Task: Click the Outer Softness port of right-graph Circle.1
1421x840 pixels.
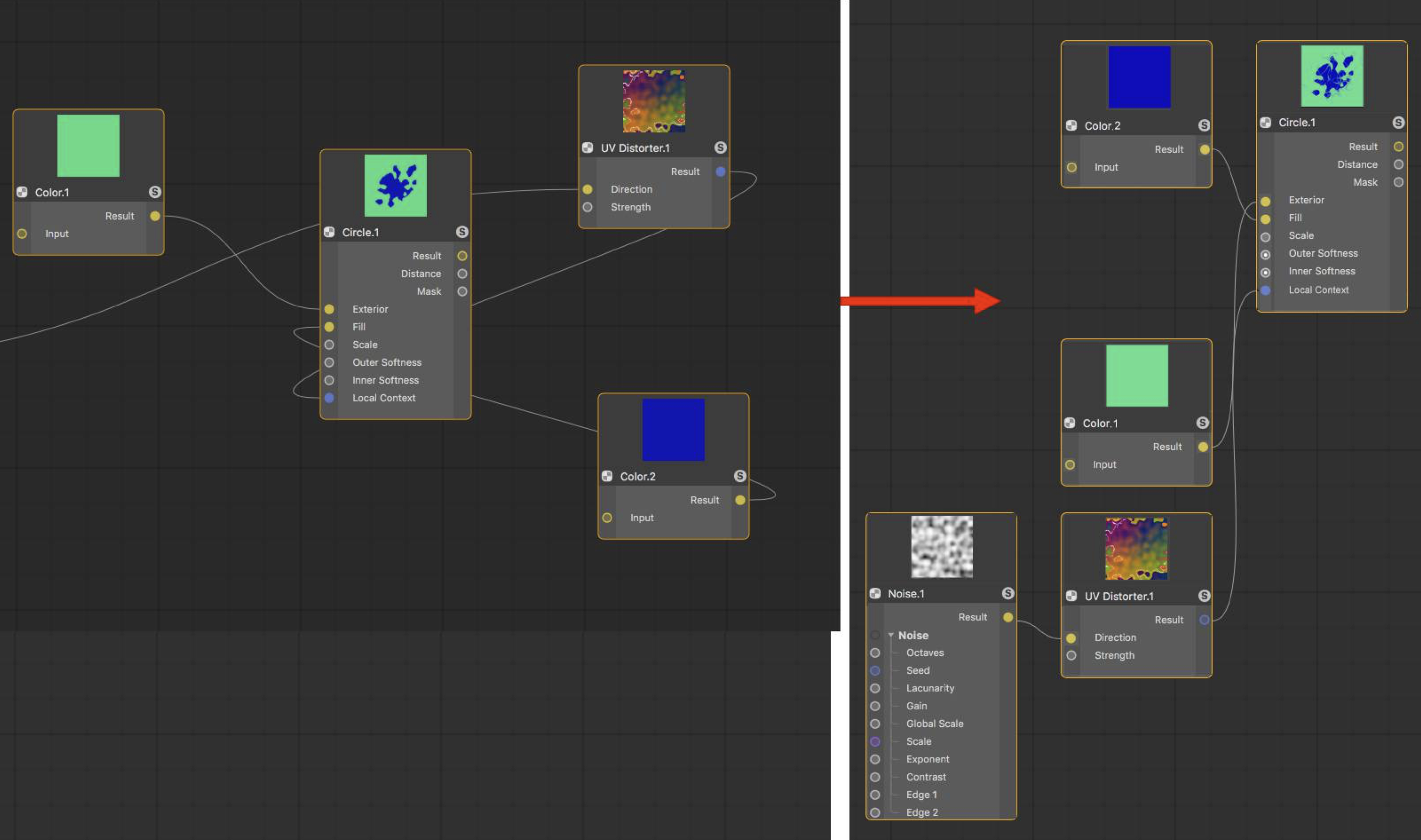Action: pos(1265,255)
